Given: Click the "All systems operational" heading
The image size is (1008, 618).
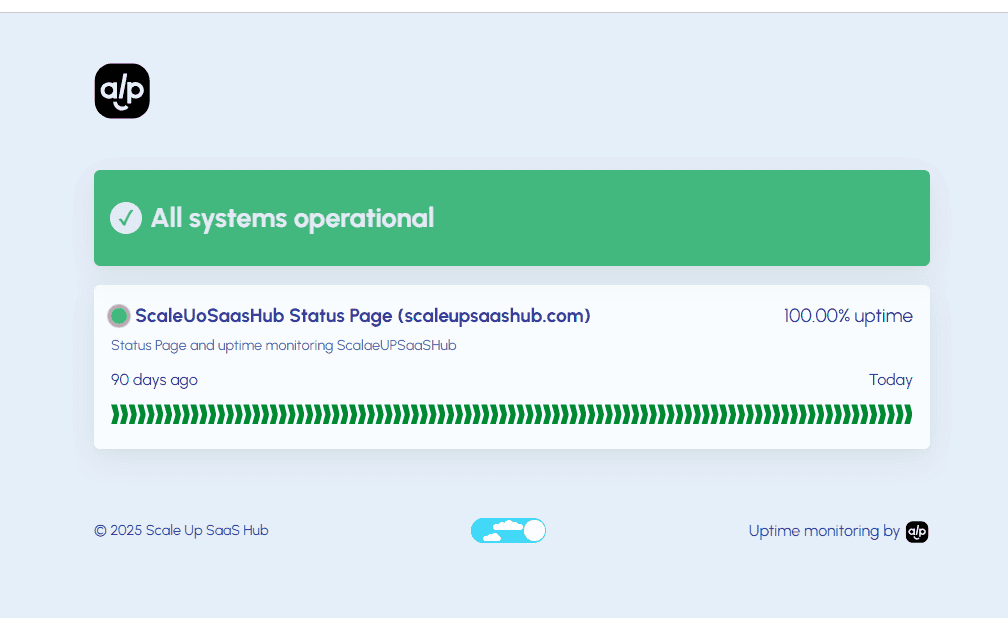Looking at the screenshot, I should pos(292,218).
